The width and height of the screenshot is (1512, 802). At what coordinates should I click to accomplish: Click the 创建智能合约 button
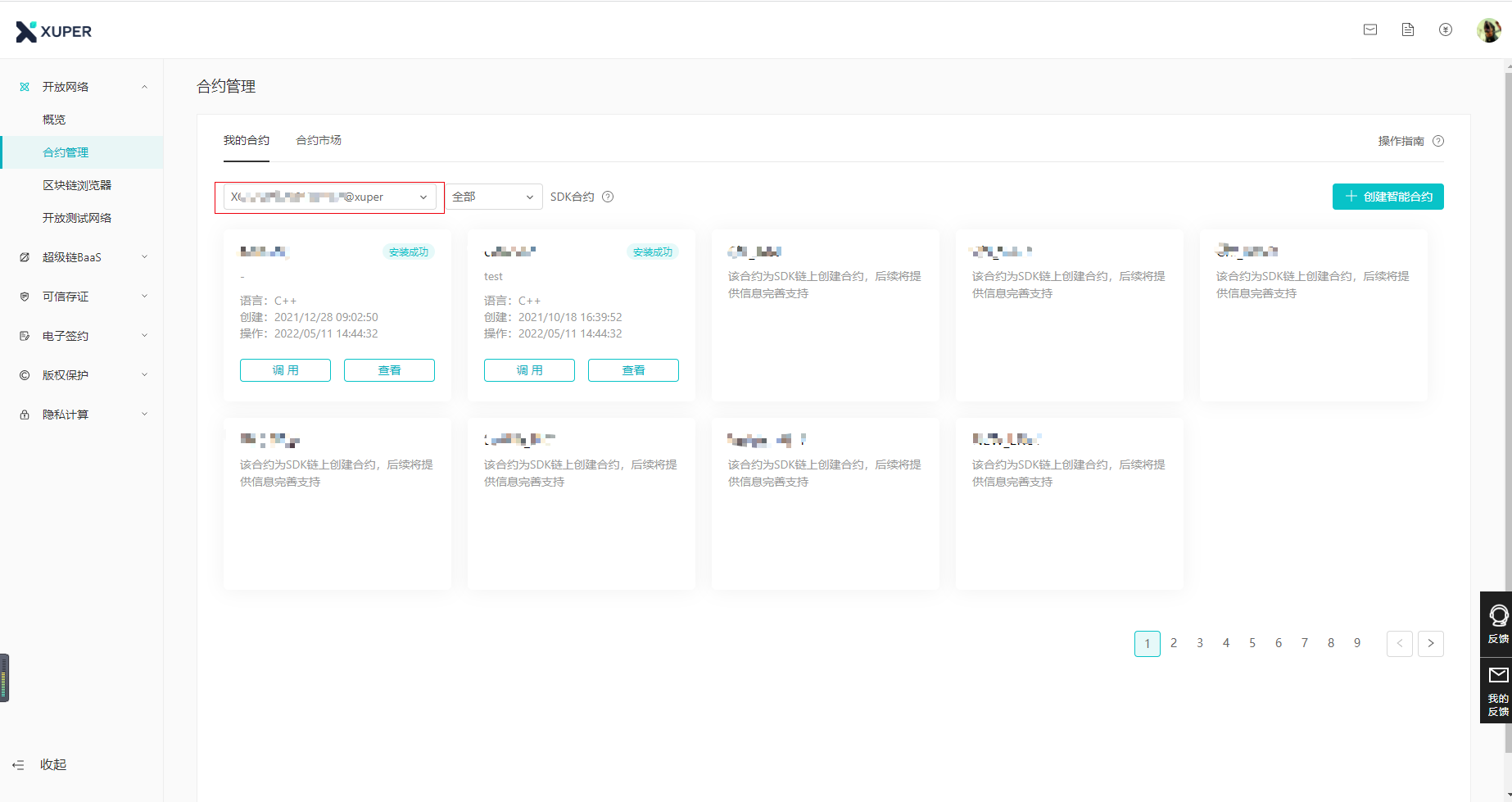click(1388, 197)
